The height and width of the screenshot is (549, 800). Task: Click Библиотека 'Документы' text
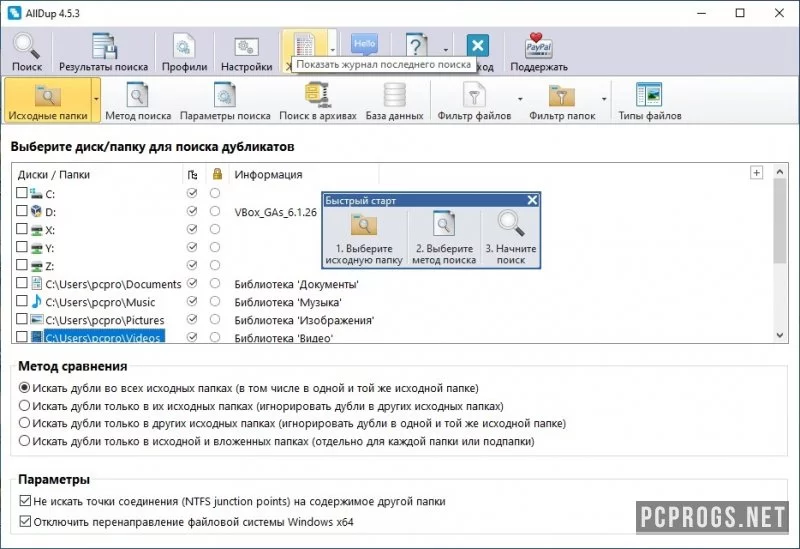point(296,284)
